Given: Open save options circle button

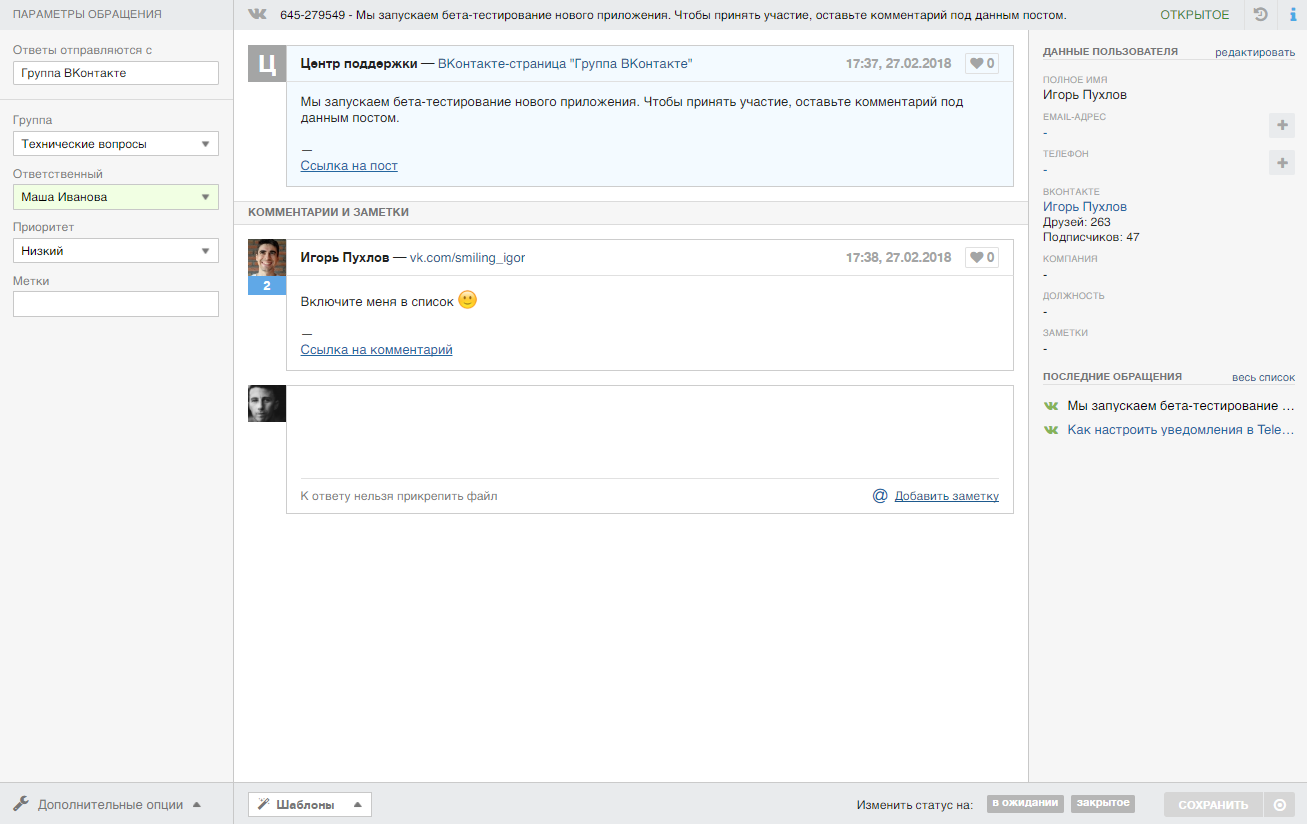Looking at the screenshot, I should pos(1279,805).
